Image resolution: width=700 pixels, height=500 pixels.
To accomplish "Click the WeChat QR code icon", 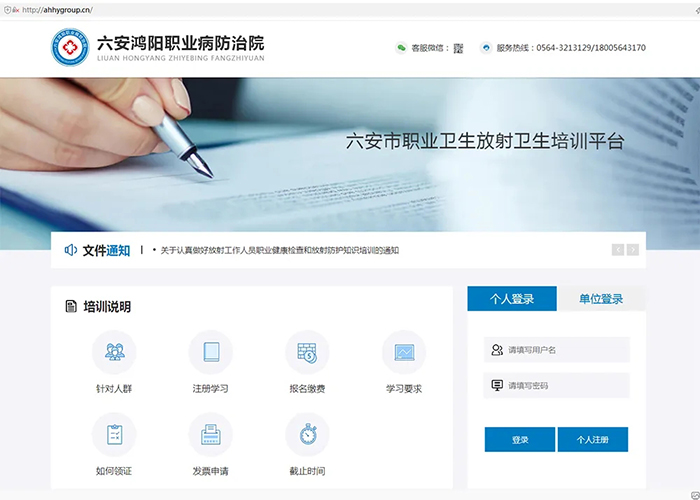I will click(x=458, y=48).
